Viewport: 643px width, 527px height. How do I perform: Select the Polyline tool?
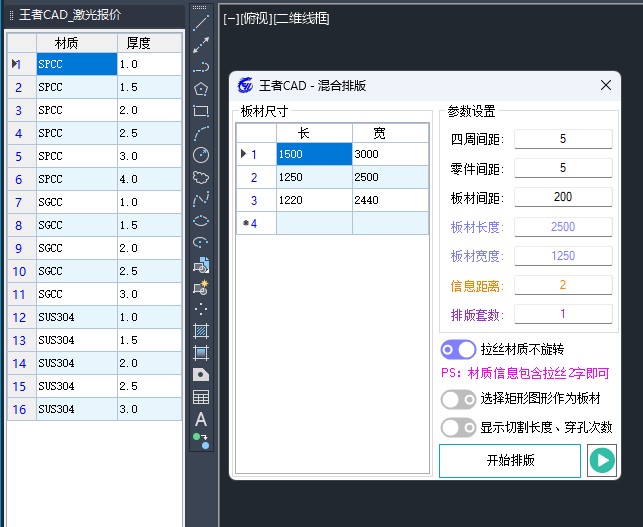[201, 67]
